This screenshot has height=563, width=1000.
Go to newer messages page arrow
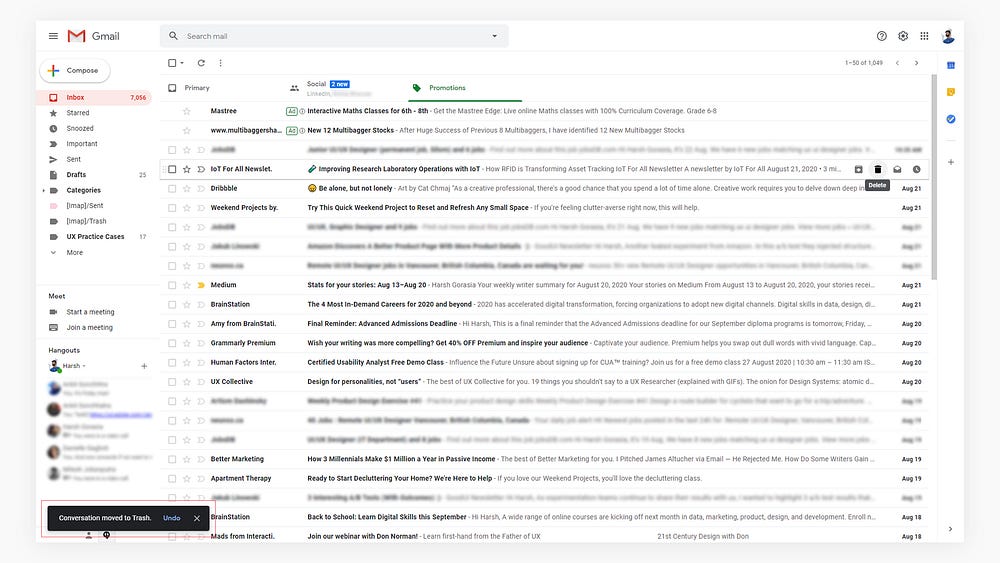coord(897,63)
